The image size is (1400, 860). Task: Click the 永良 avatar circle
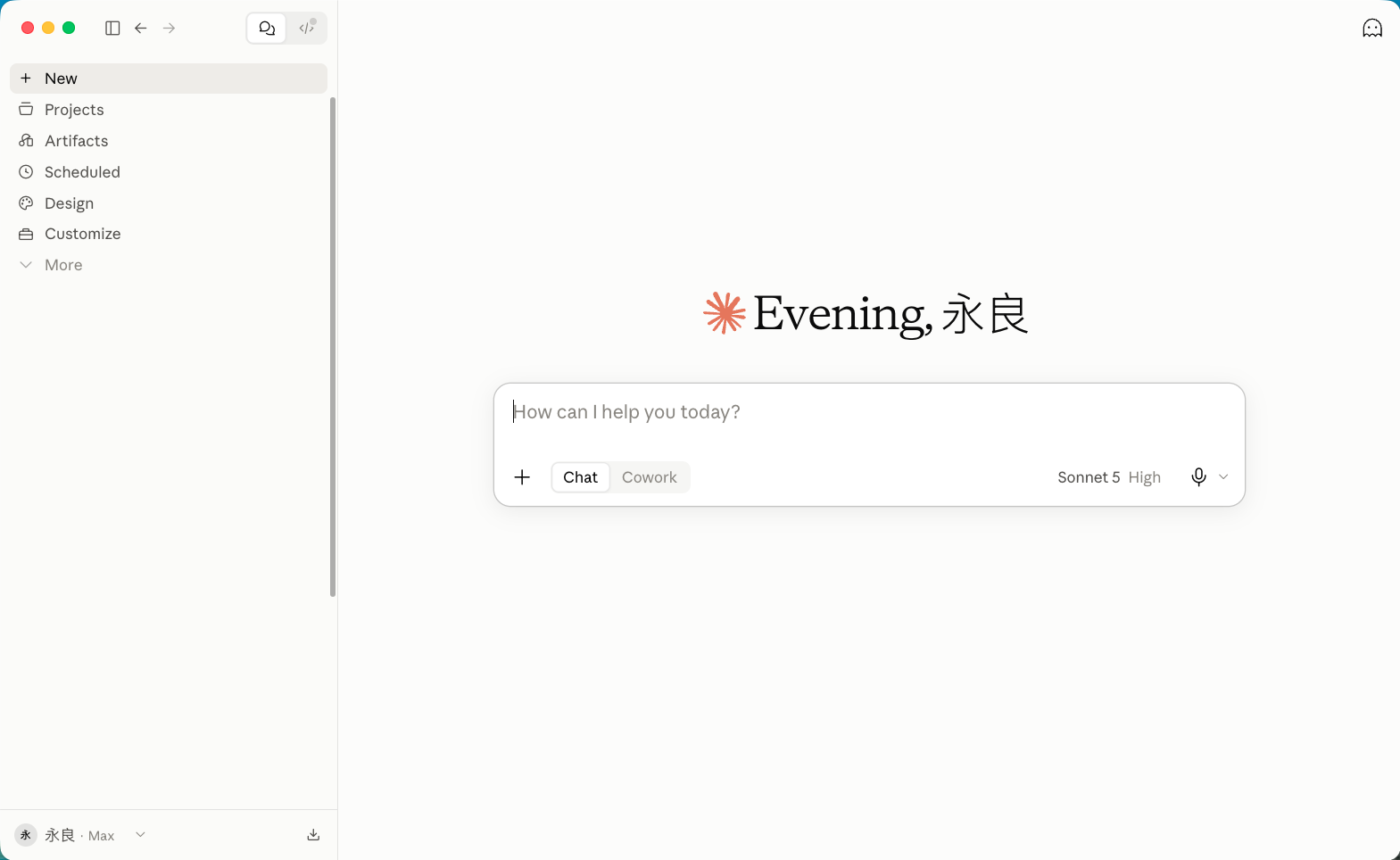[26, 835]
